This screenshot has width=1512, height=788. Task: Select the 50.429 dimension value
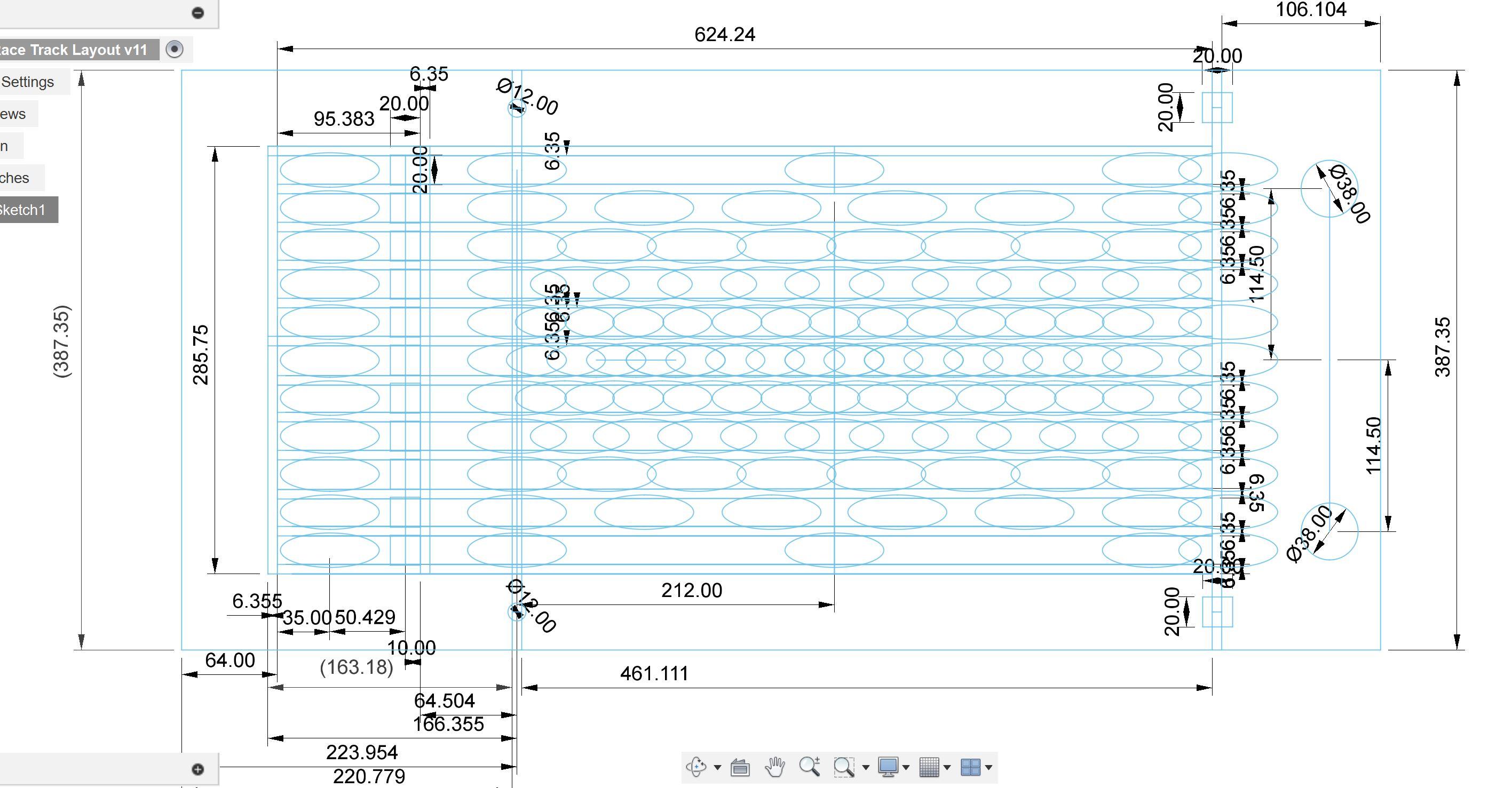tap(365, 617)
